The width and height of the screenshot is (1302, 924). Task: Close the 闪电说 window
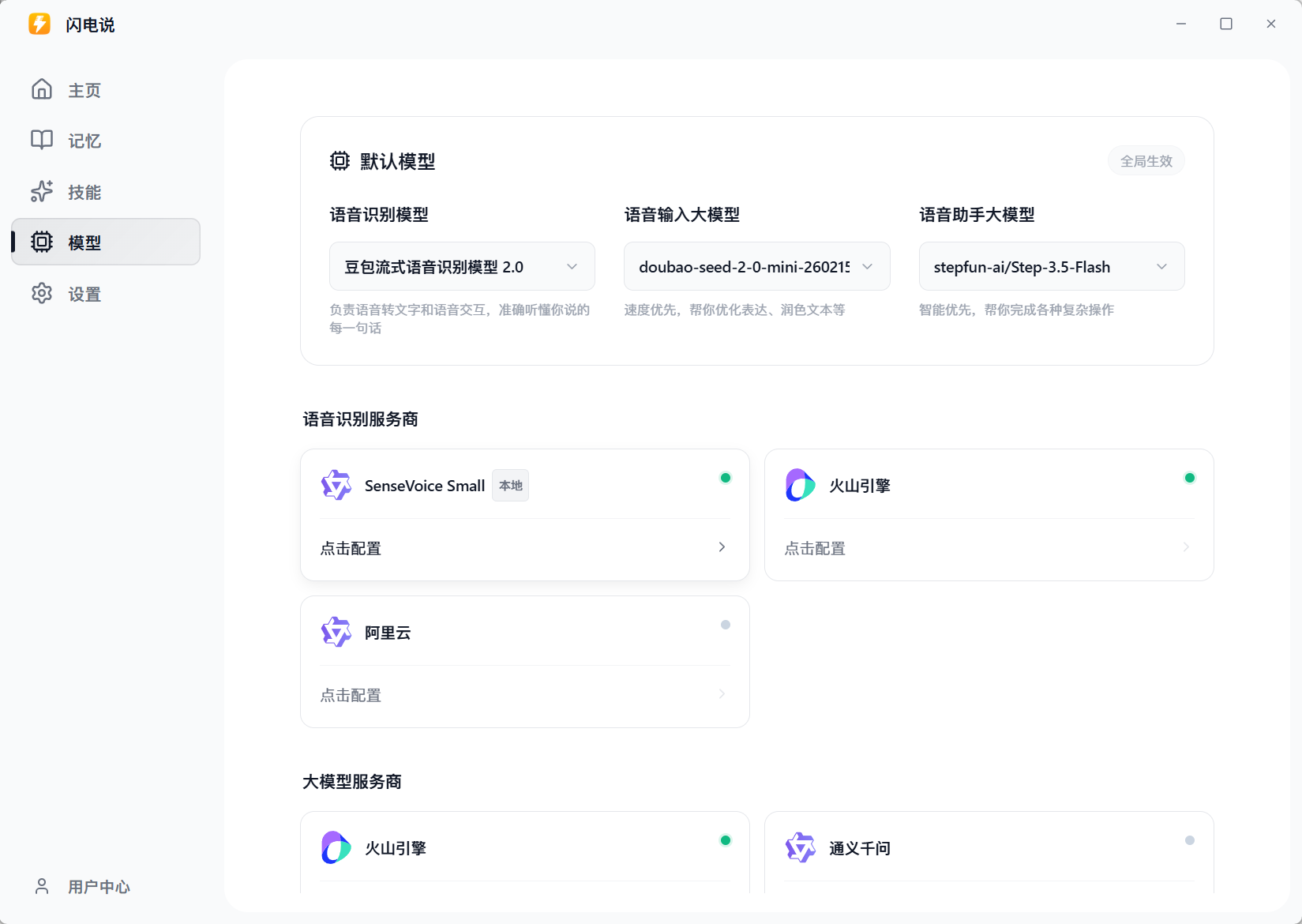pos(1271,24)
